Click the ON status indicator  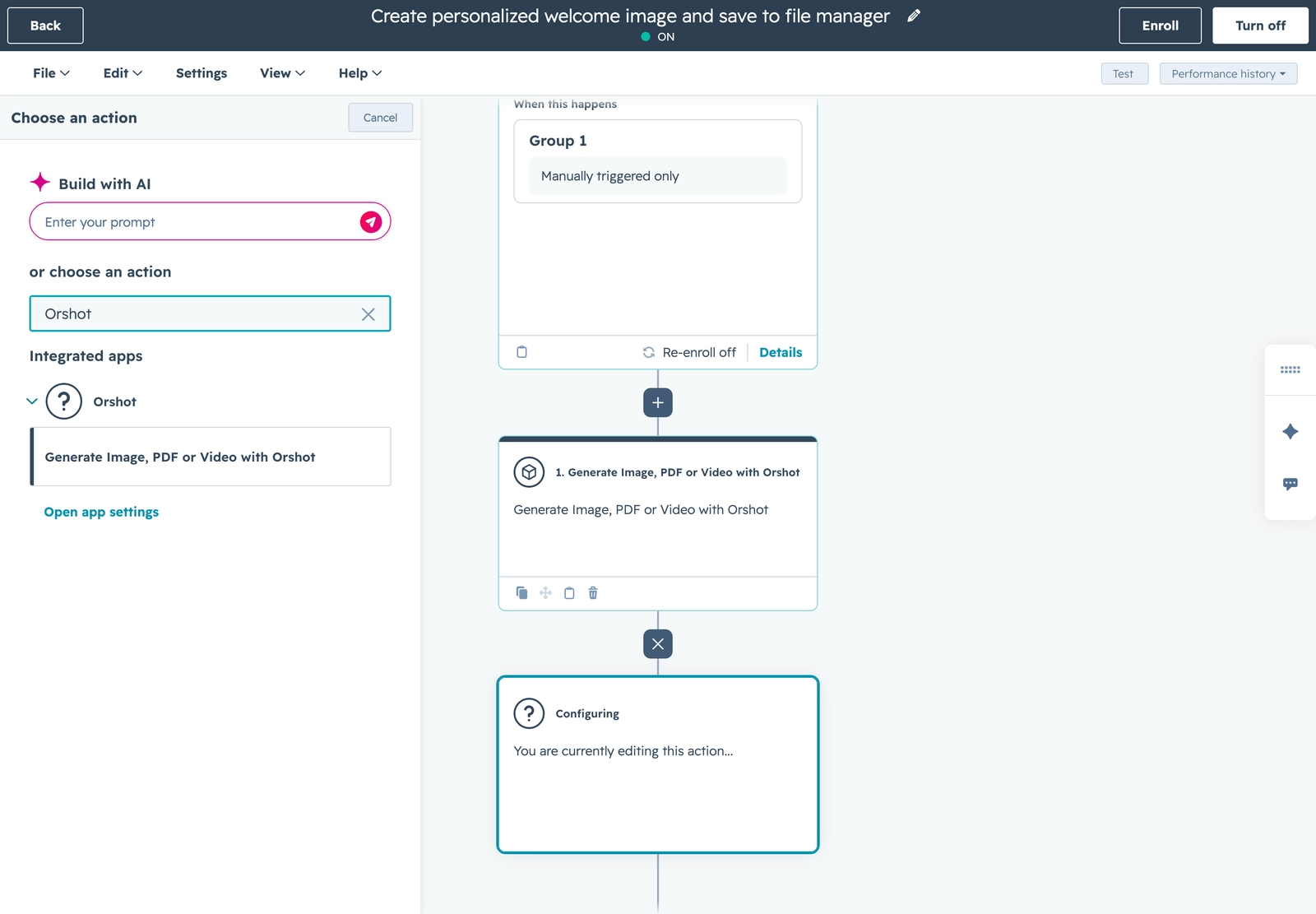[x=658, y=37]
